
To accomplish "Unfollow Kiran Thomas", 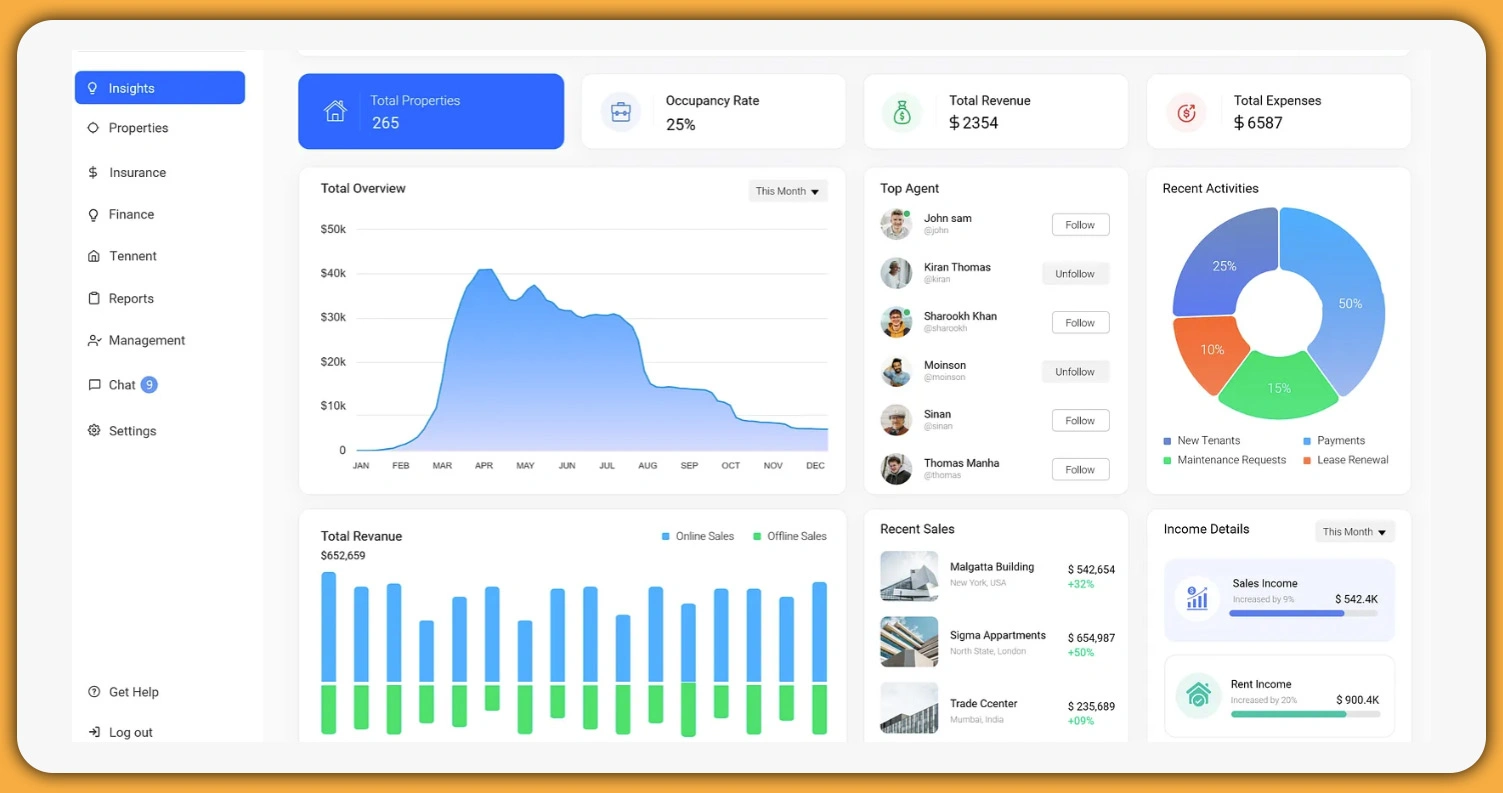I will [1075, 273].
